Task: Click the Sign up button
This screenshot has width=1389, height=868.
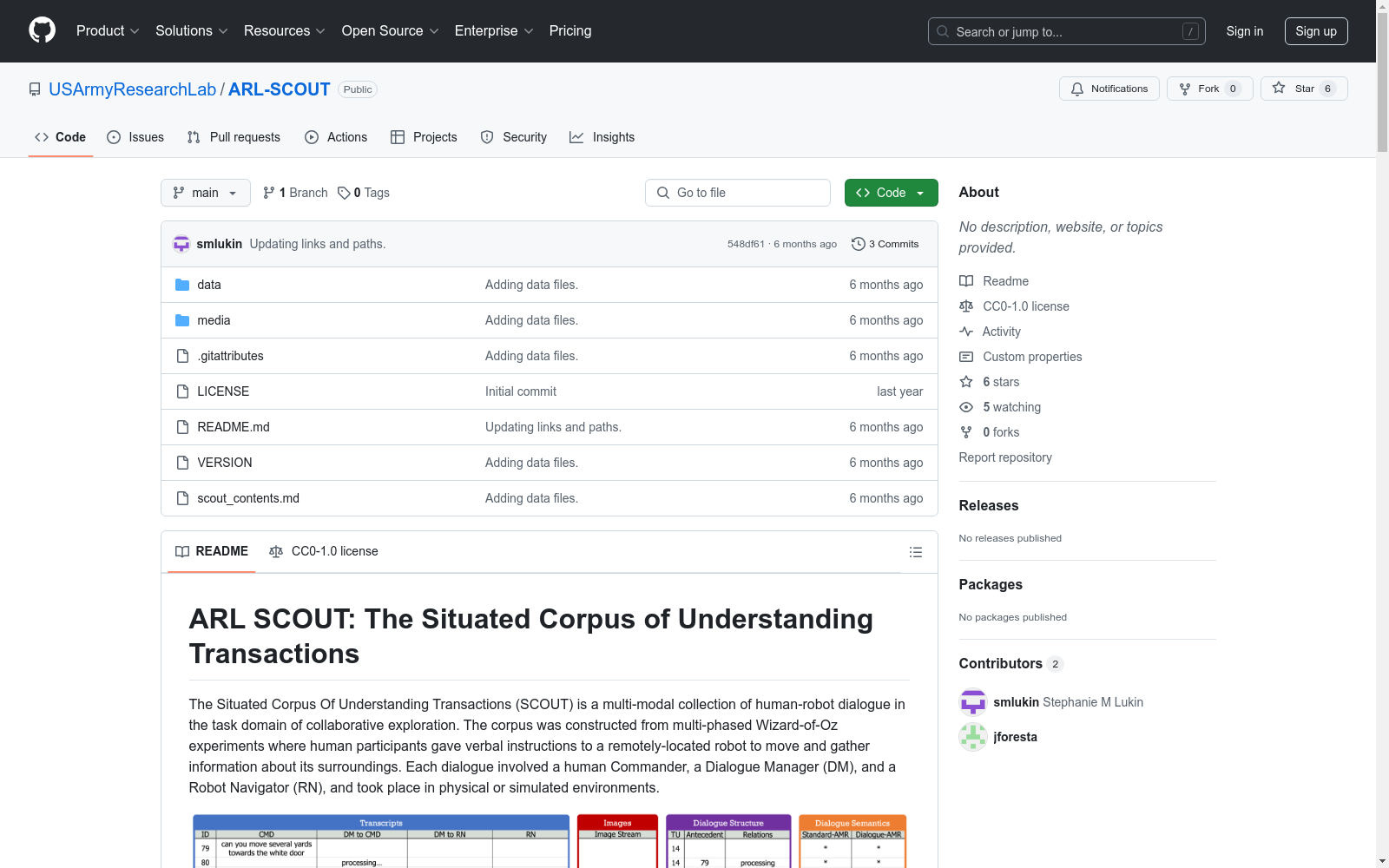Action: pyautogui.click(x=1316, y=31)
